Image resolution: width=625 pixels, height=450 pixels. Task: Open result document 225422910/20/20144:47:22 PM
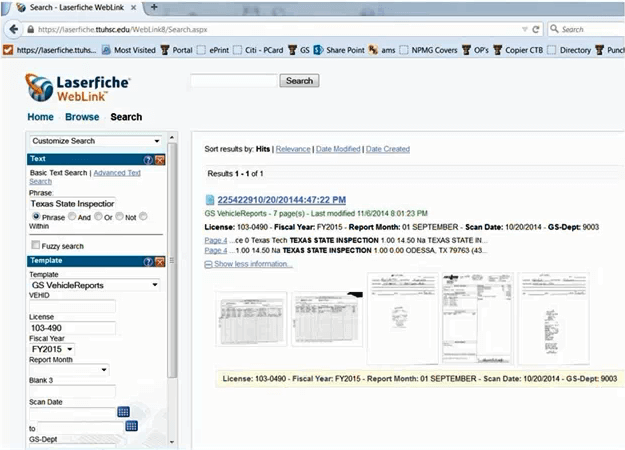[281, 200]
